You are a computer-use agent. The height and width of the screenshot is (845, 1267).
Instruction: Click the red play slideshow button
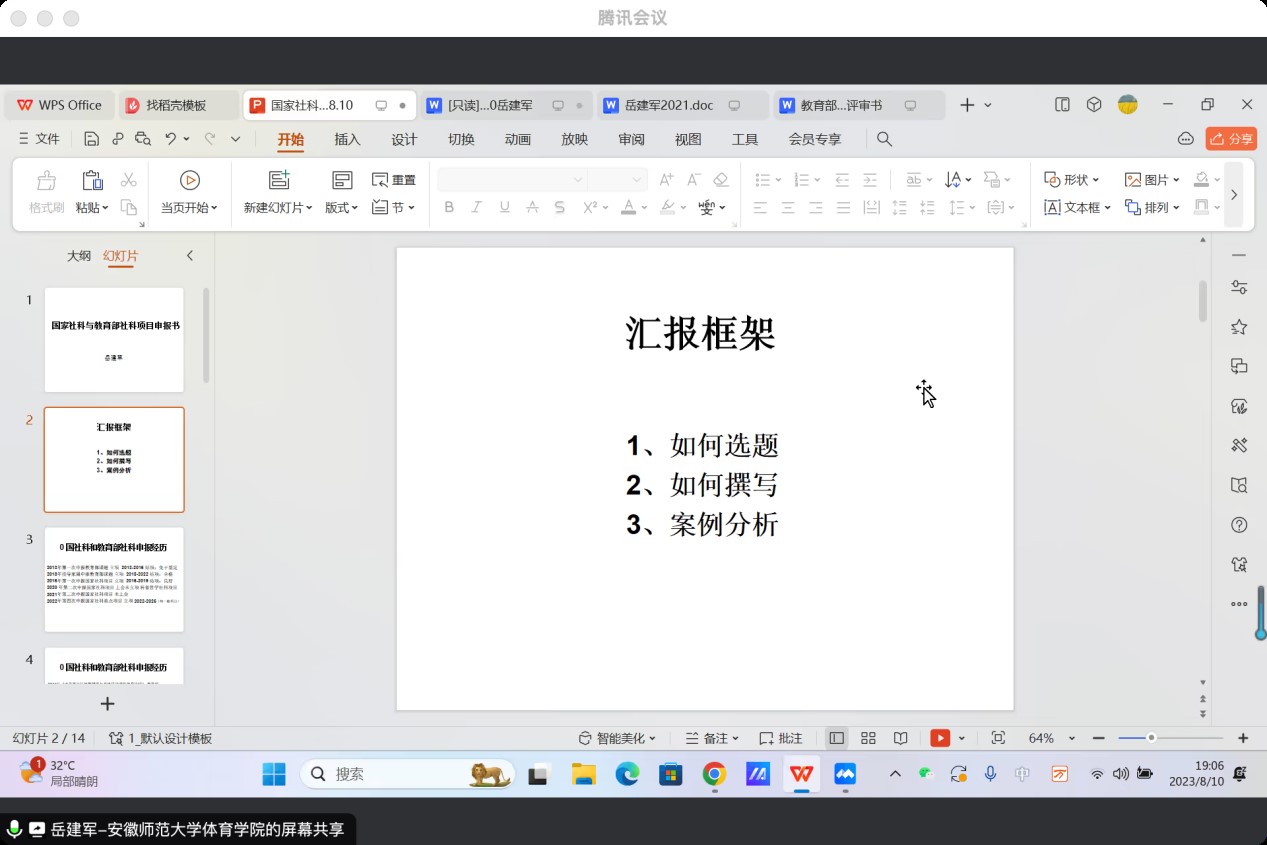939,738
